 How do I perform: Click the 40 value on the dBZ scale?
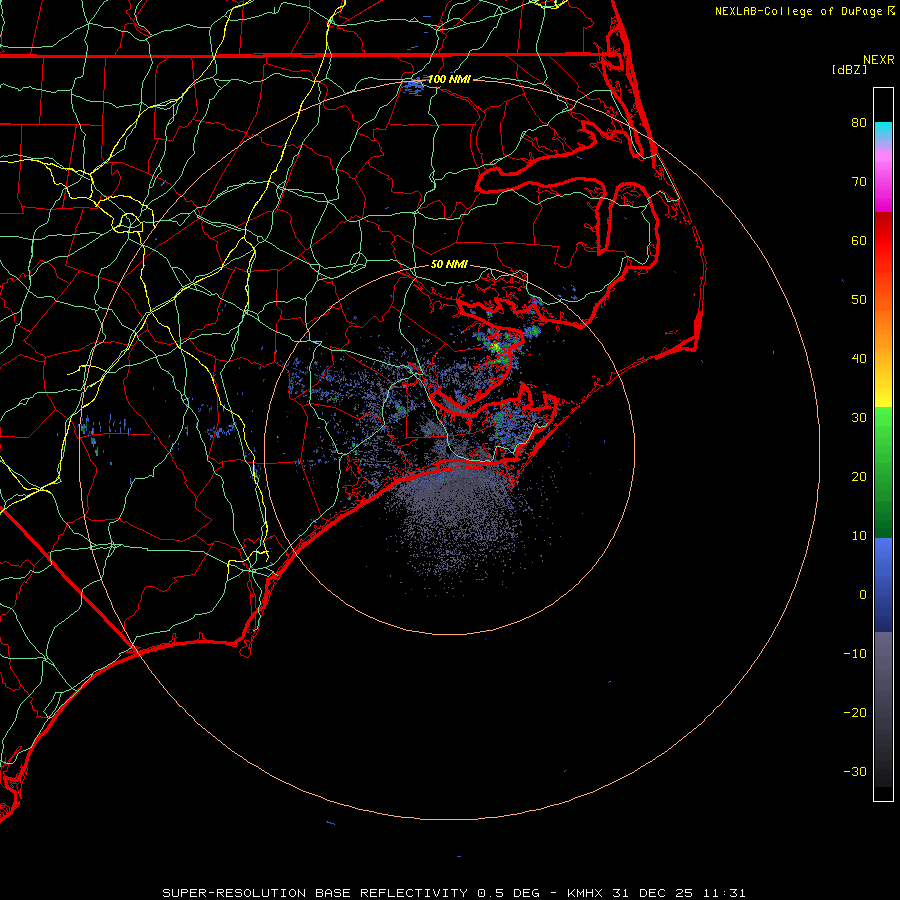coord(859,358)
